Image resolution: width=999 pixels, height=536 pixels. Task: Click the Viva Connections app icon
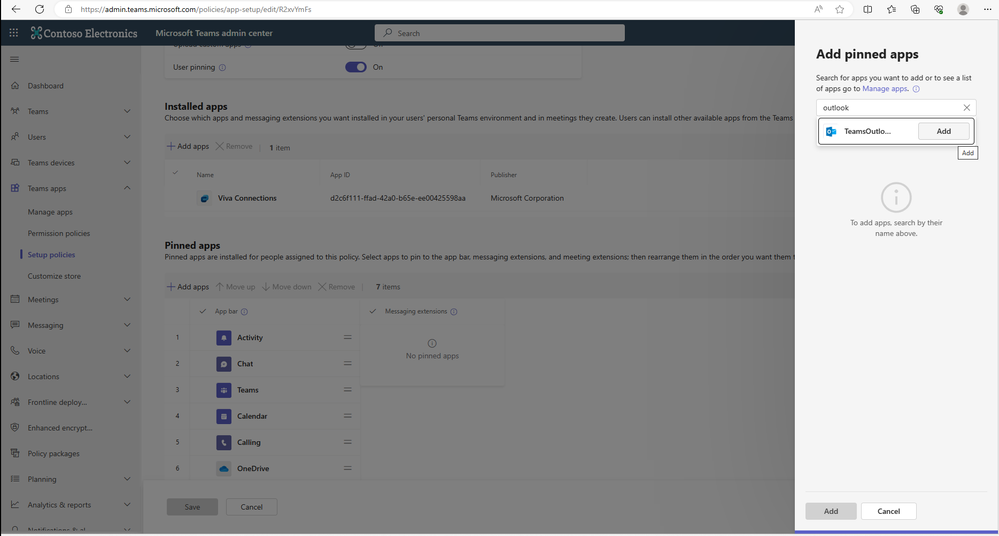[205, 198]
